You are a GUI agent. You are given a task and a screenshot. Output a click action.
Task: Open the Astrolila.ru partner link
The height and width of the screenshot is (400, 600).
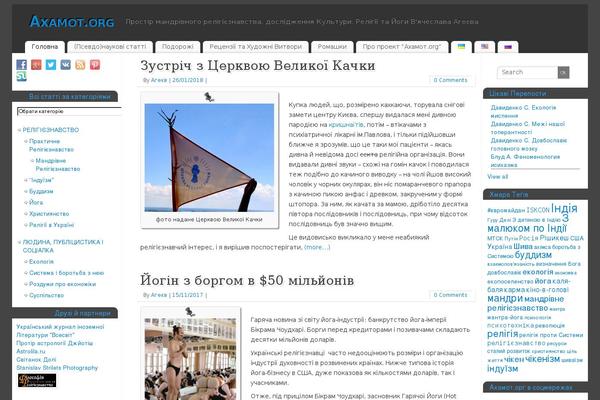tap(31, 351)
